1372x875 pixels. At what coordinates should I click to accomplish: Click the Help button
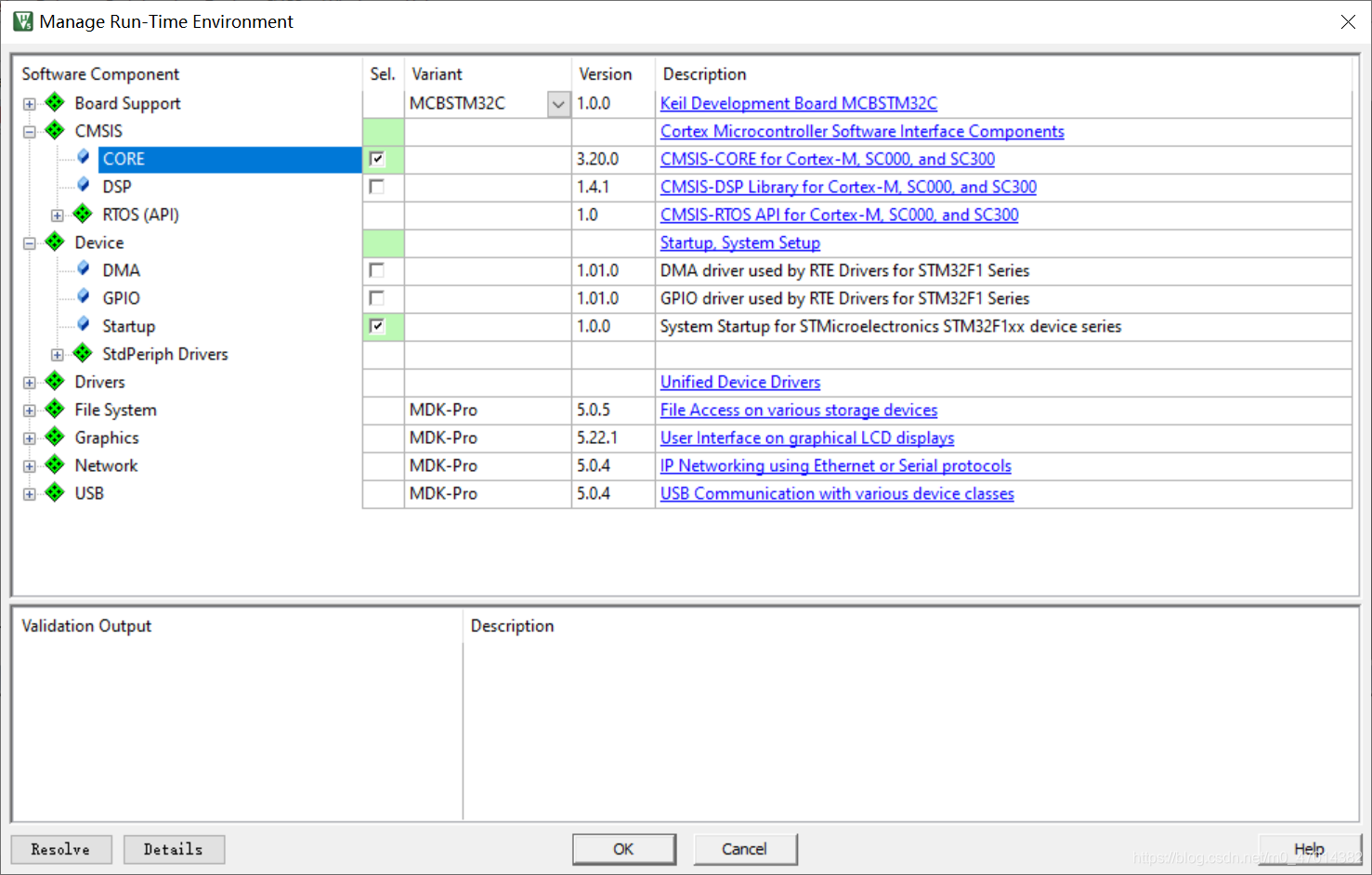(x=1310, y=849)
